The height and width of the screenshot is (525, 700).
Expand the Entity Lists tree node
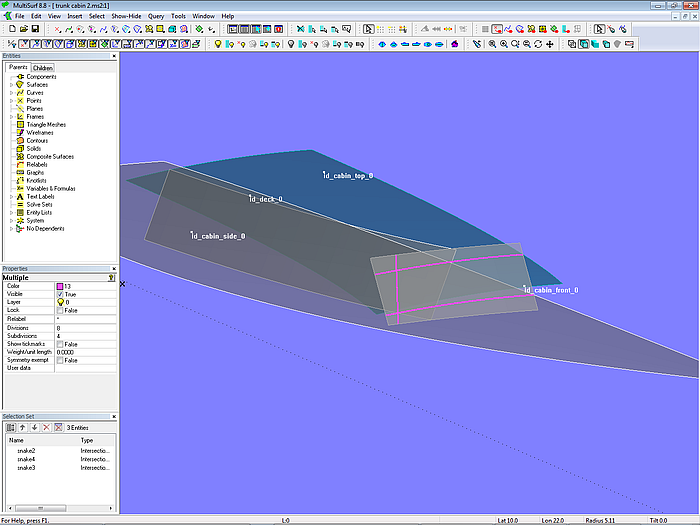[11, 212]
